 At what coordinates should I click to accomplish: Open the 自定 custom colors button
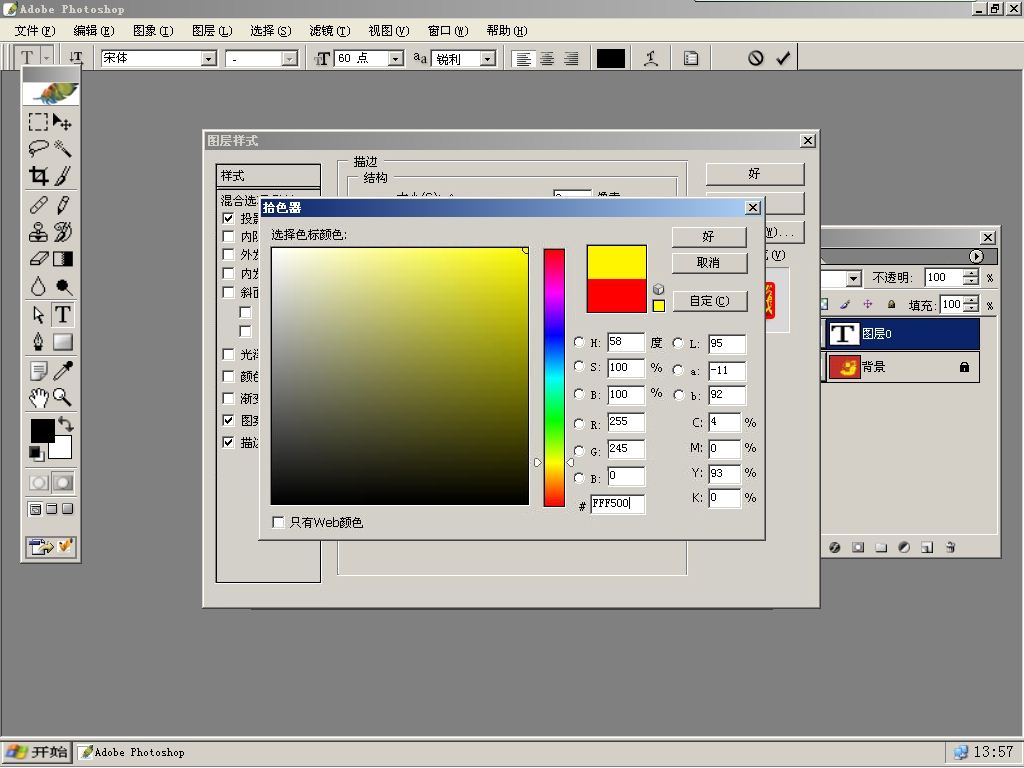(x=709, y=301)
